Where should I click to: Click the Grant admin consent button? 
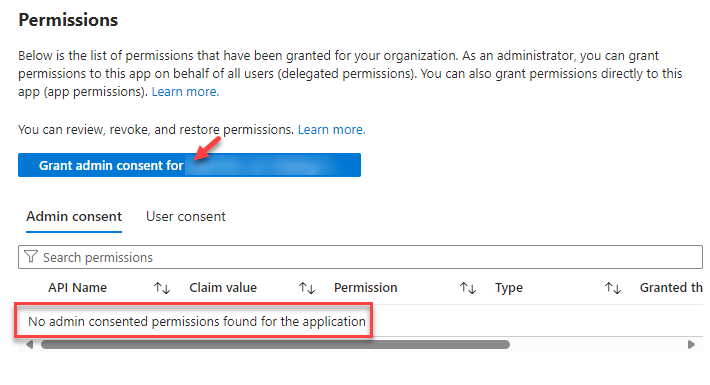[189, 165]
